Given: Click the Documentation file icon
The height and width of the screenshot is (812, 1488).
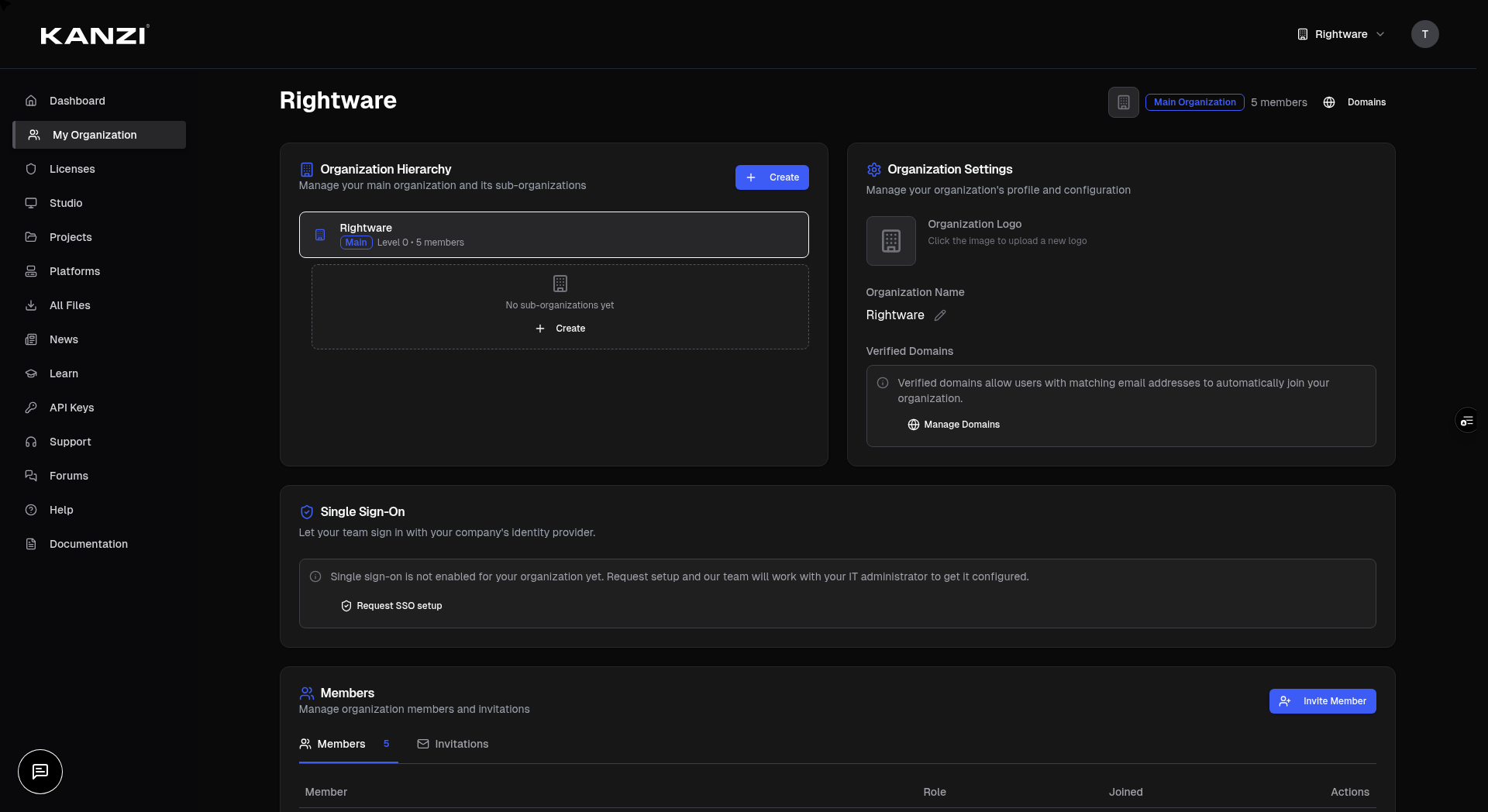Looking at the screenshot, I should pos(31,544).
